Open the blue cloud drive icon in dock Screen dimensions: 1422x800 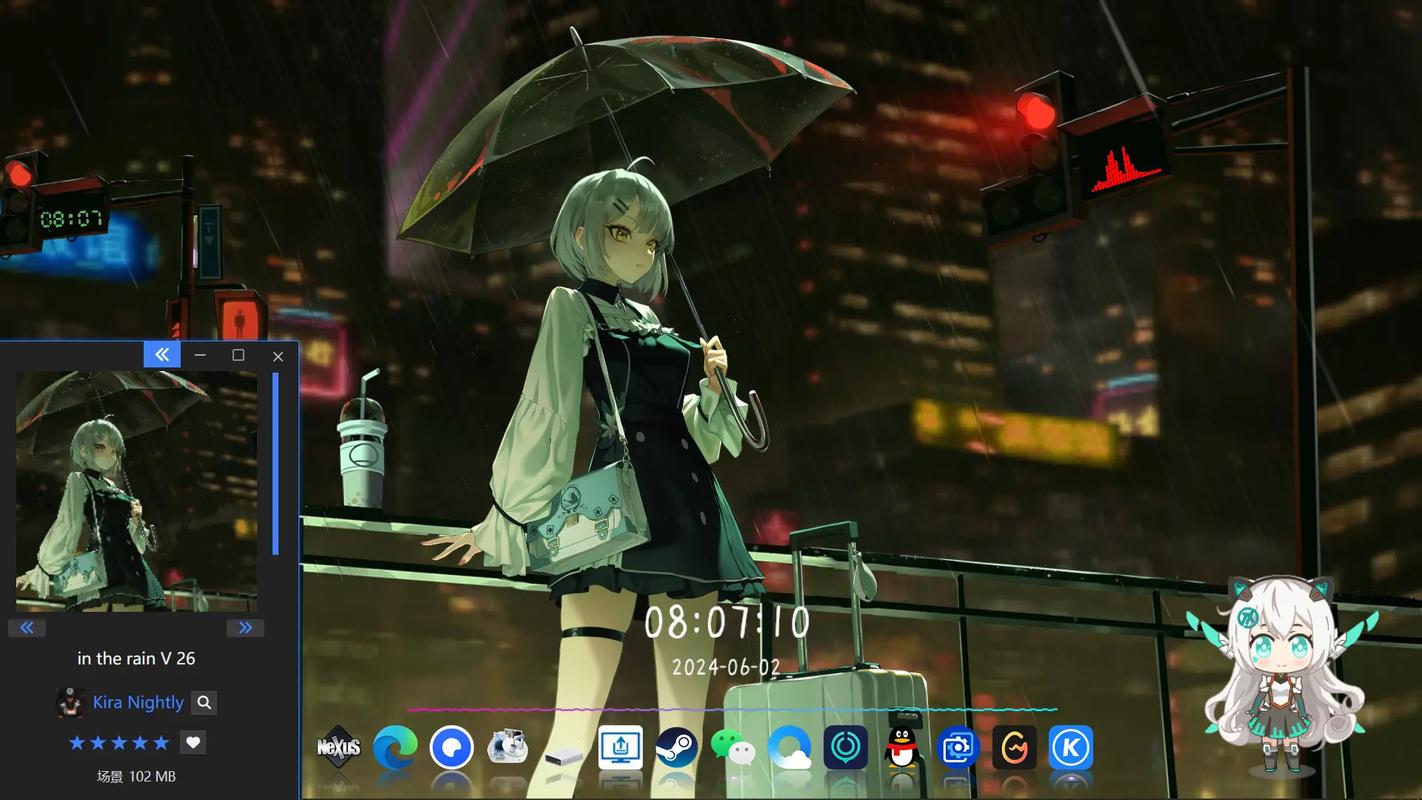(790, 748)
